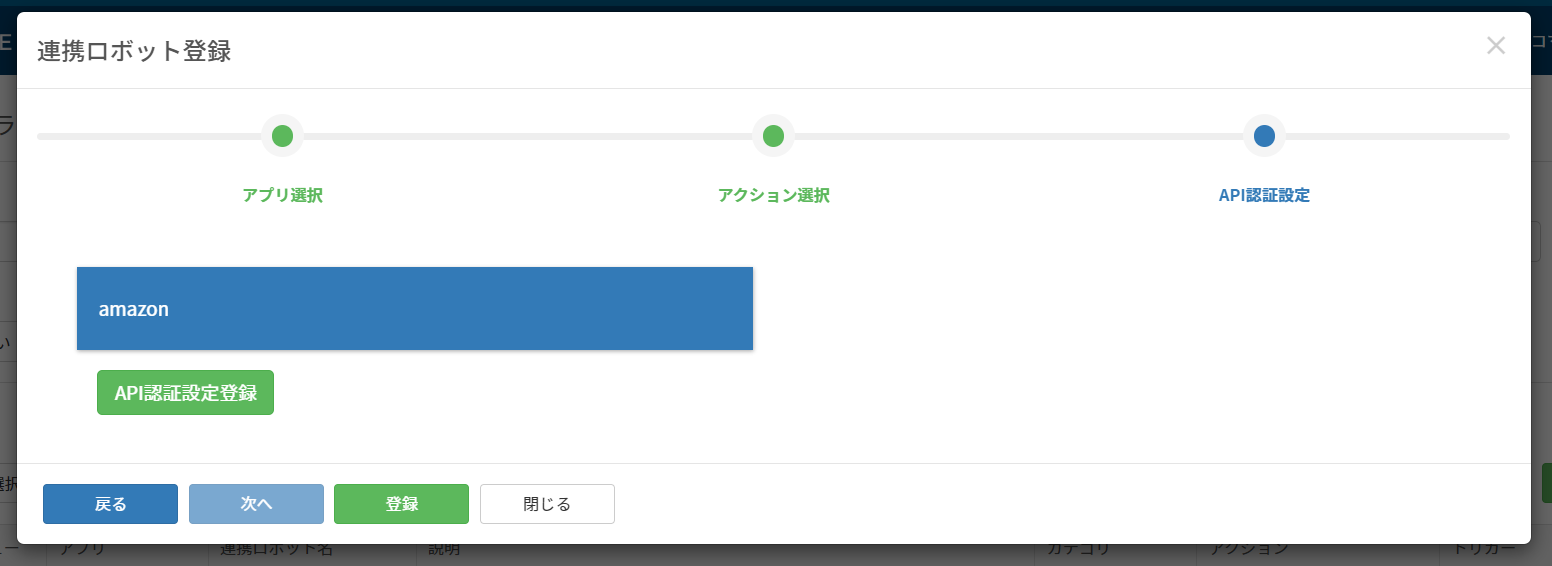This screenshot has width=1552, height=566.
Task: Submit with the green 登録 button
Action: click(x=401, y=504)
